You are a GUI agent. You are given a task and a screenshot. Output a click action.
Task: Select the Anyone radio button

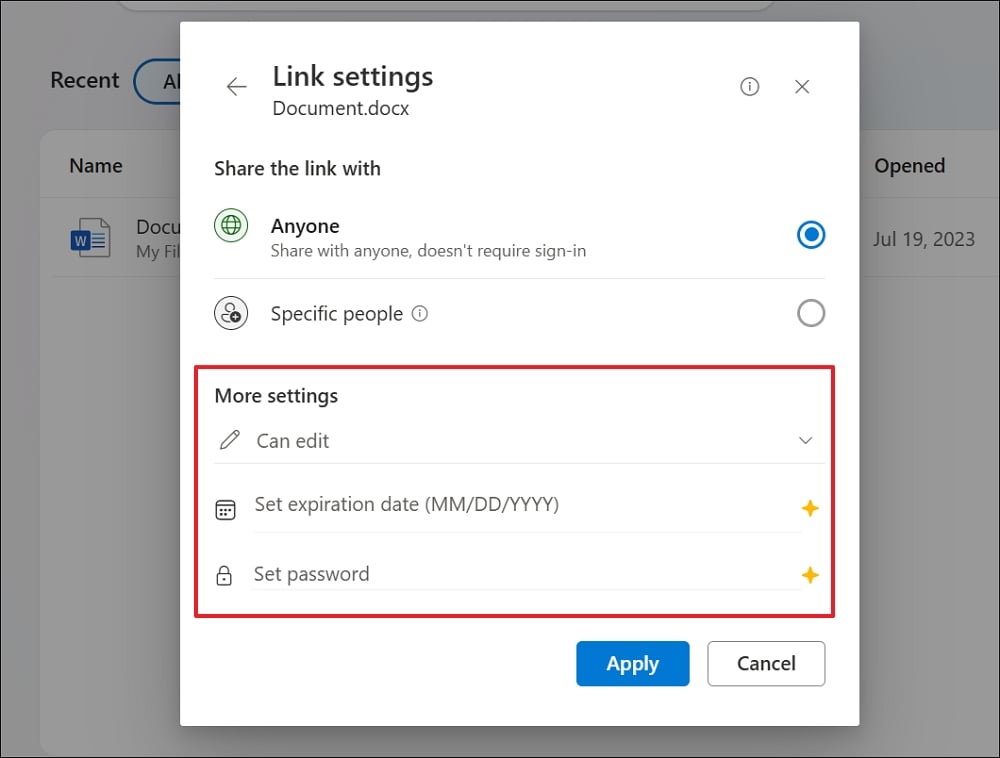811,235
